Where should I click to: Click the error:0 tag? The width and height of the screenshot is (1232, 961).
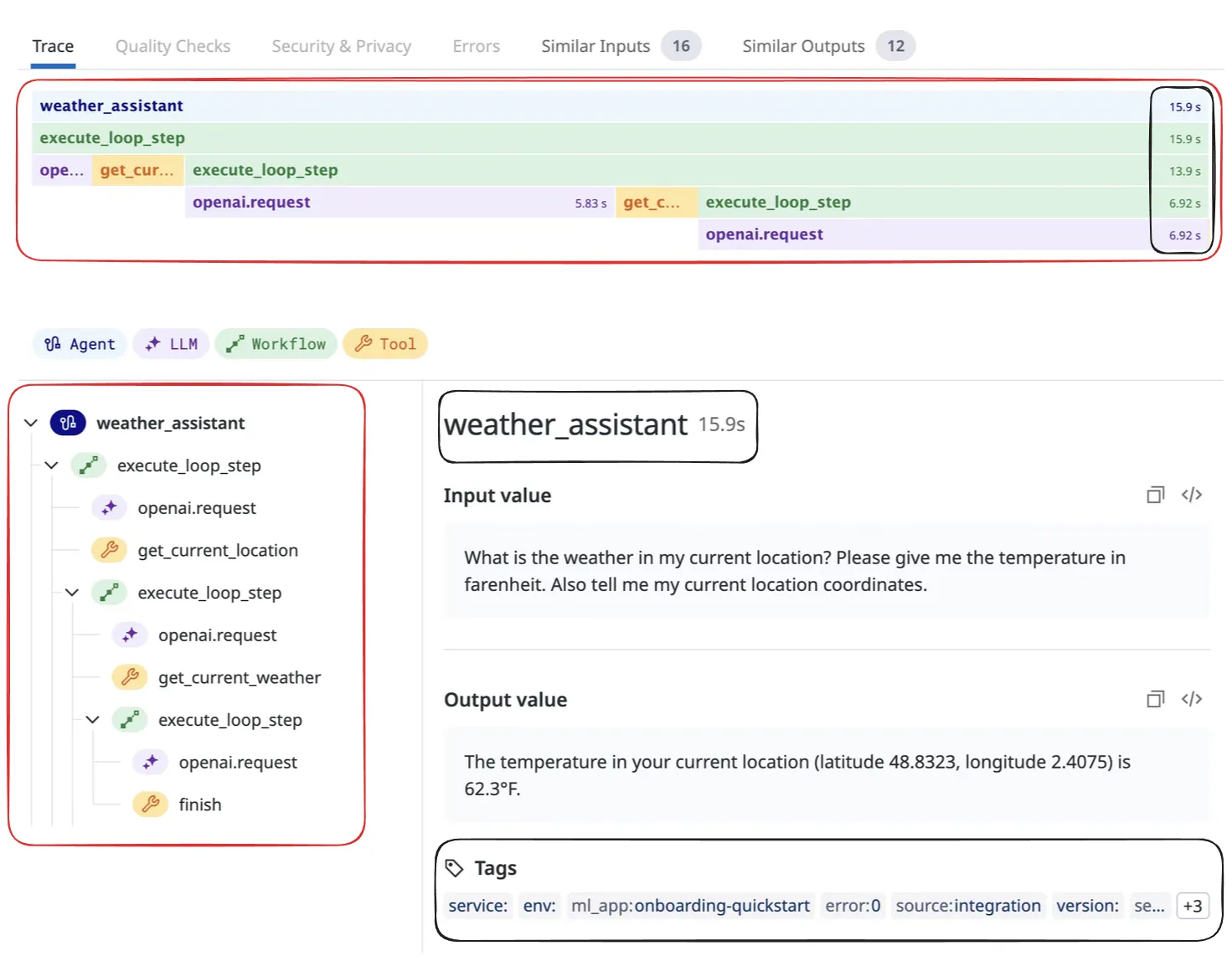(x=853, y=906)
